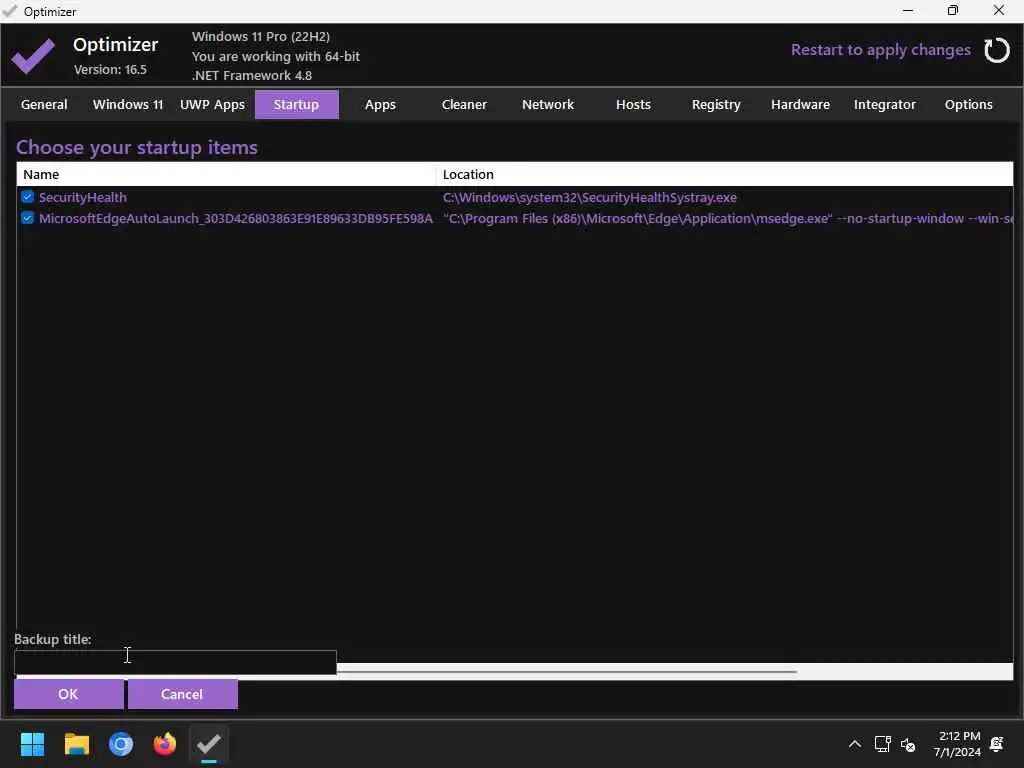Screen dimensions: 1024x768
Task: Switch to the Options tab
Action: (968, 104)
